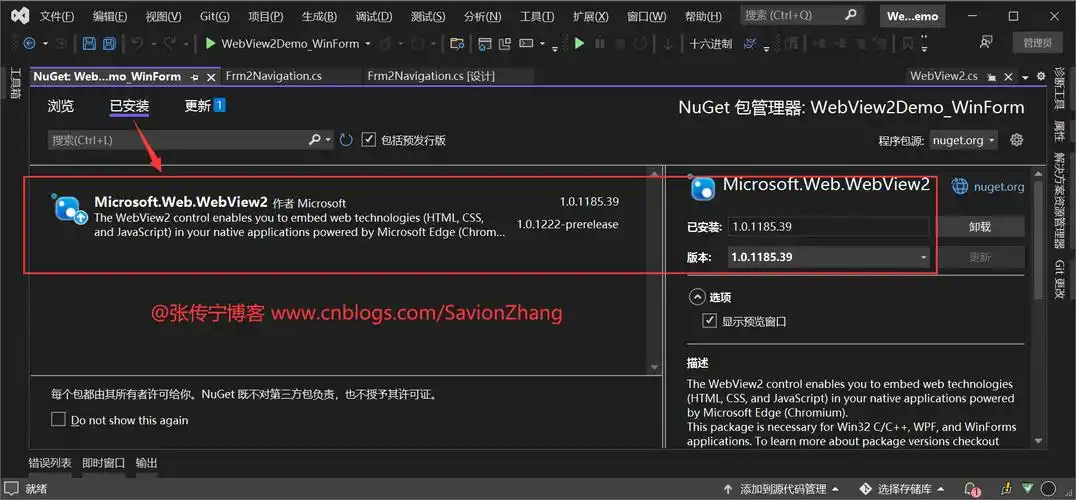Close the WebView2.cs preview tab
The width and height of the screenshot is (1076, 500).
[x=1008, y=77]
